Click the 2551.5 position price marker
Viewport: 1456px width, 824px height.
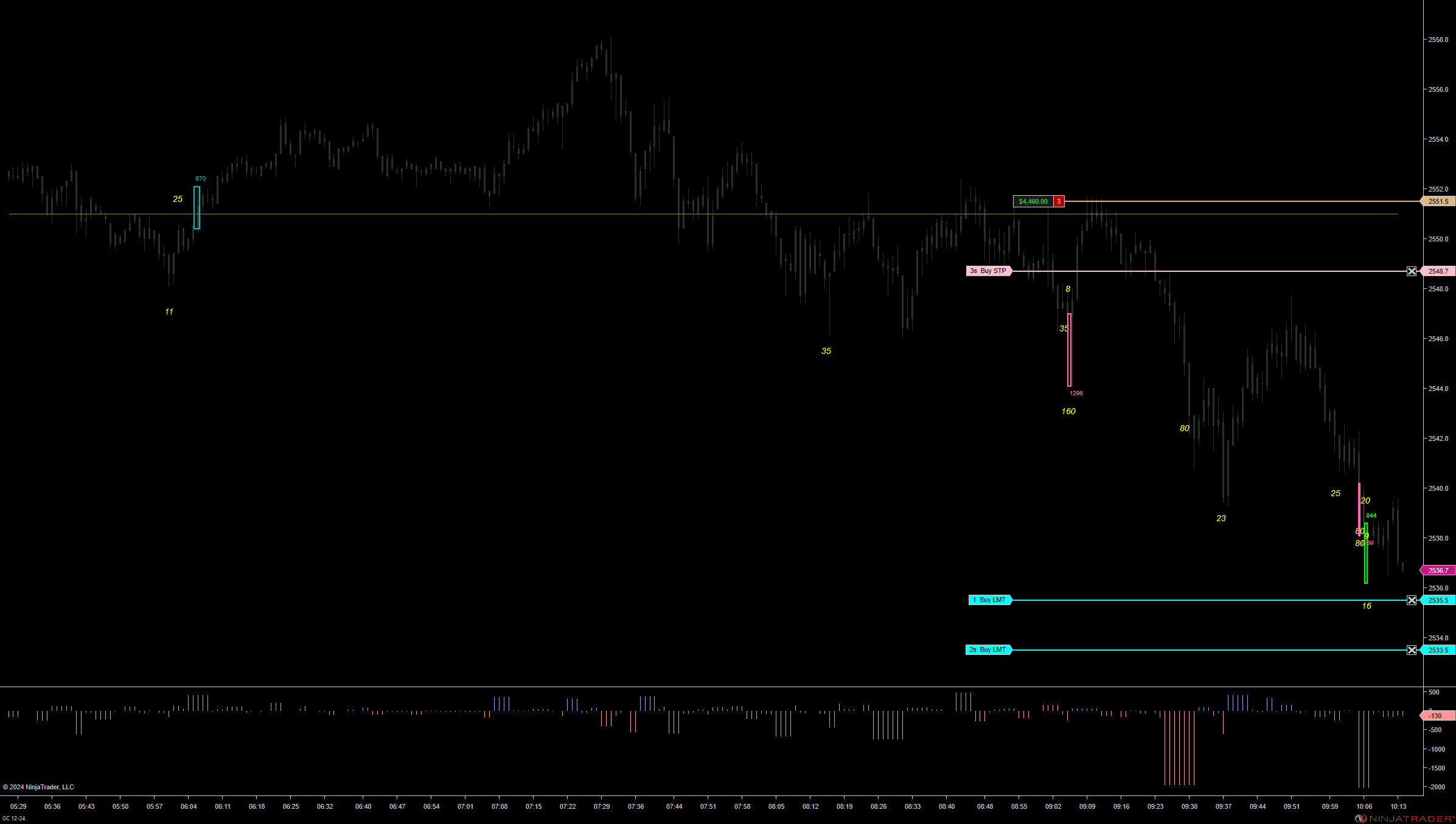[x=1438, y=201]
